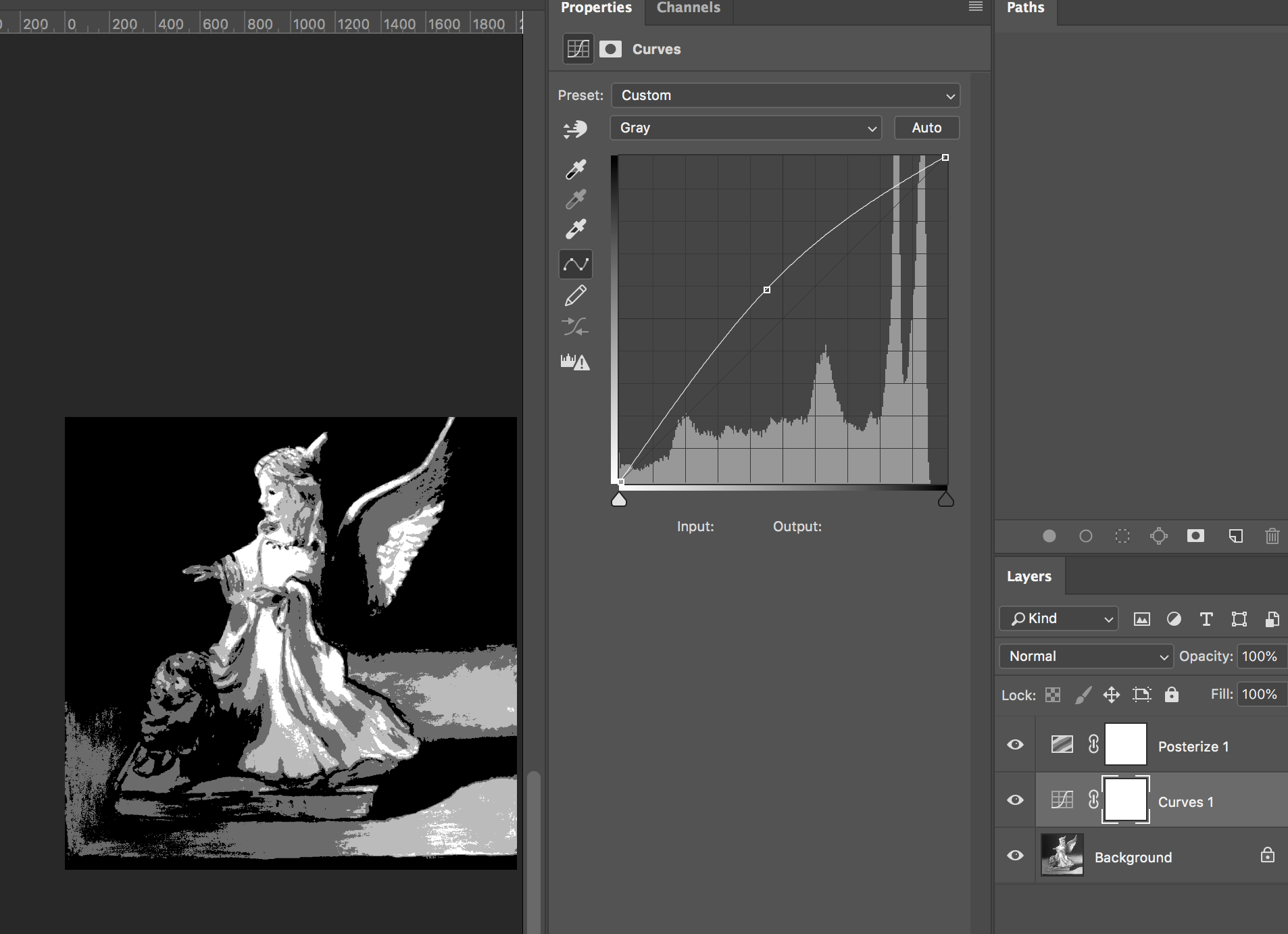This screenshot has height=934, width=1288.
Task: Open the Gray channel dropdown
Action: point(746,128)
